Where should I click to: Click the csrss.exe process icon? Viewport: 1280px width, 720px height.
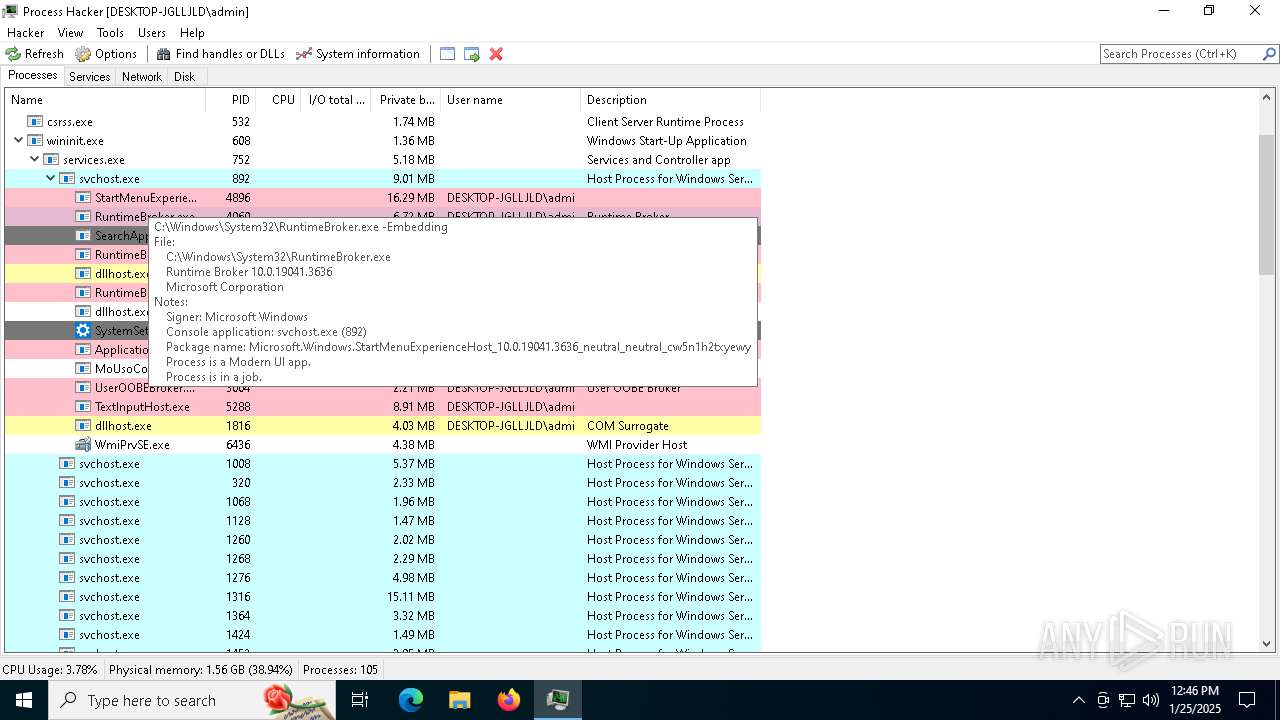[x=35, y=122]
